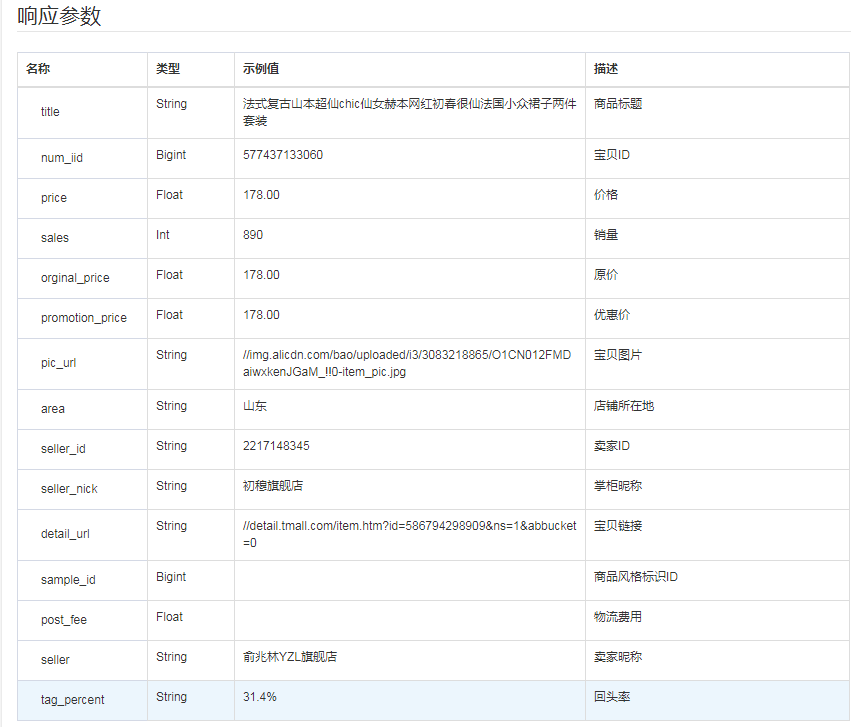863x727 pixels.
Task: Click the sales parameter name
Action: point(55,238)
